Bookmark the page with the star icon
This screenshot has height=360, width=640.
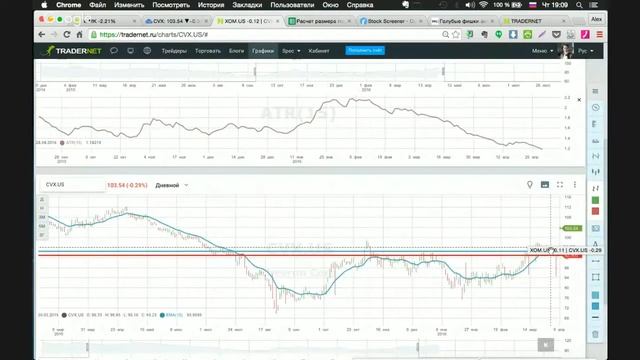(x=456, y=35)
